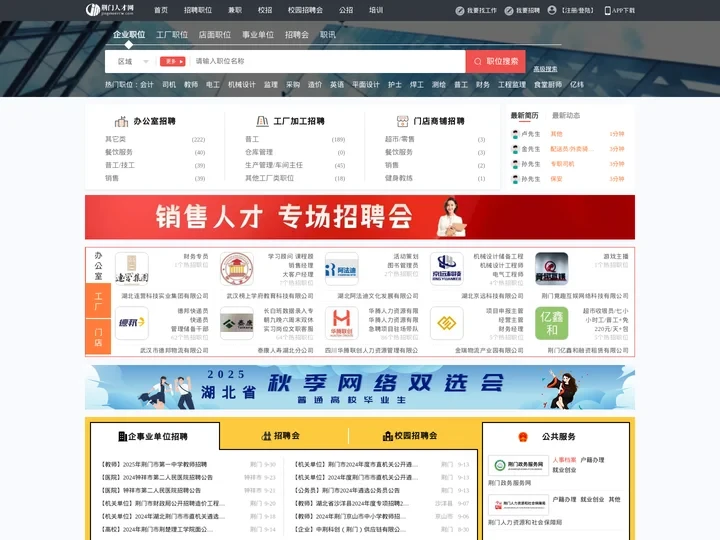Switch to the 校园招聘会 yellow tab
This screenshot has height=540, width=720.
(410, 436)
